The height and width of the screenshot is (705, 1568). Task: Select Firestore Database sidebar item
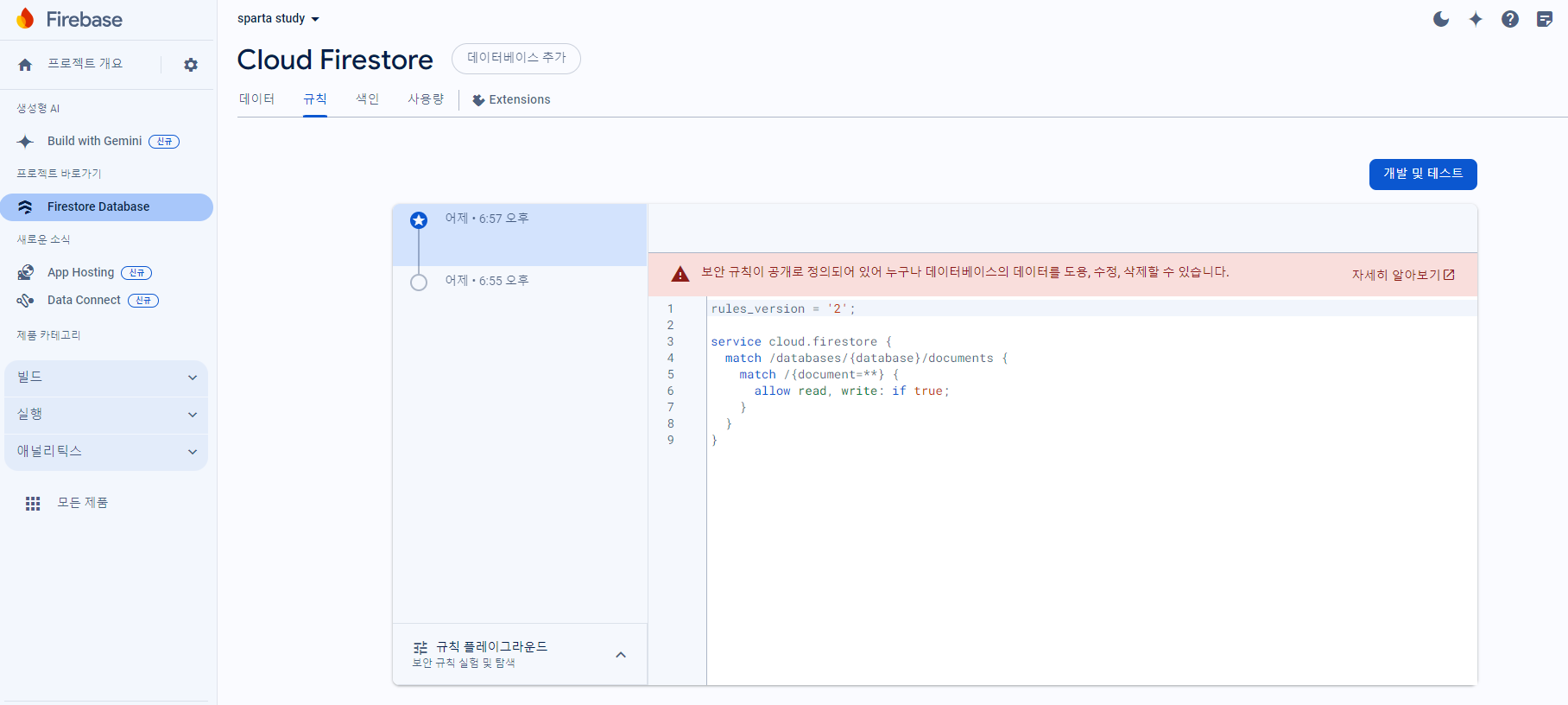pos(106,207)
